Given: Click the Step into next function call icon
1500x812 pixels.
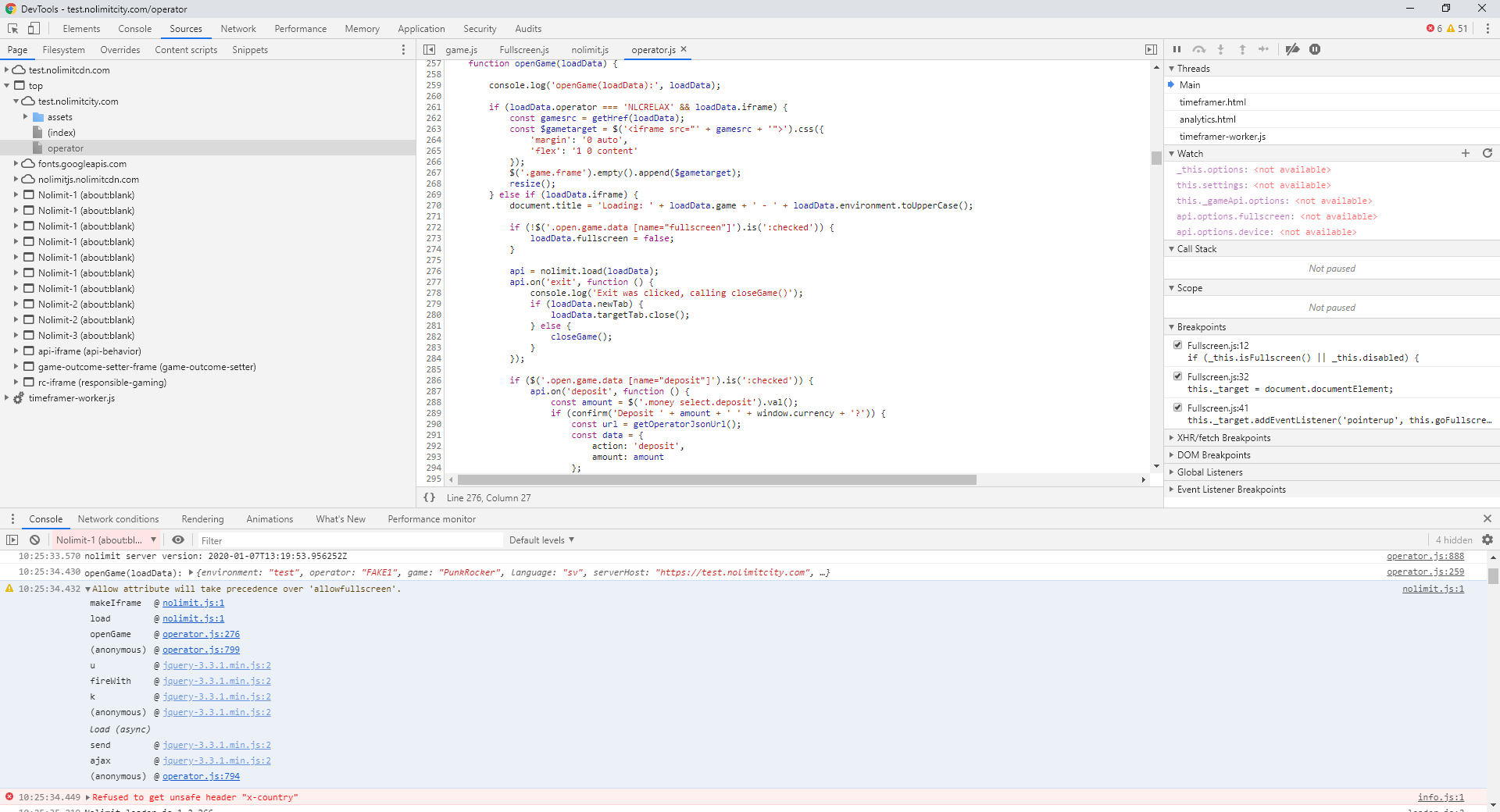Looking at the screenshot, I should (1221, 49).
